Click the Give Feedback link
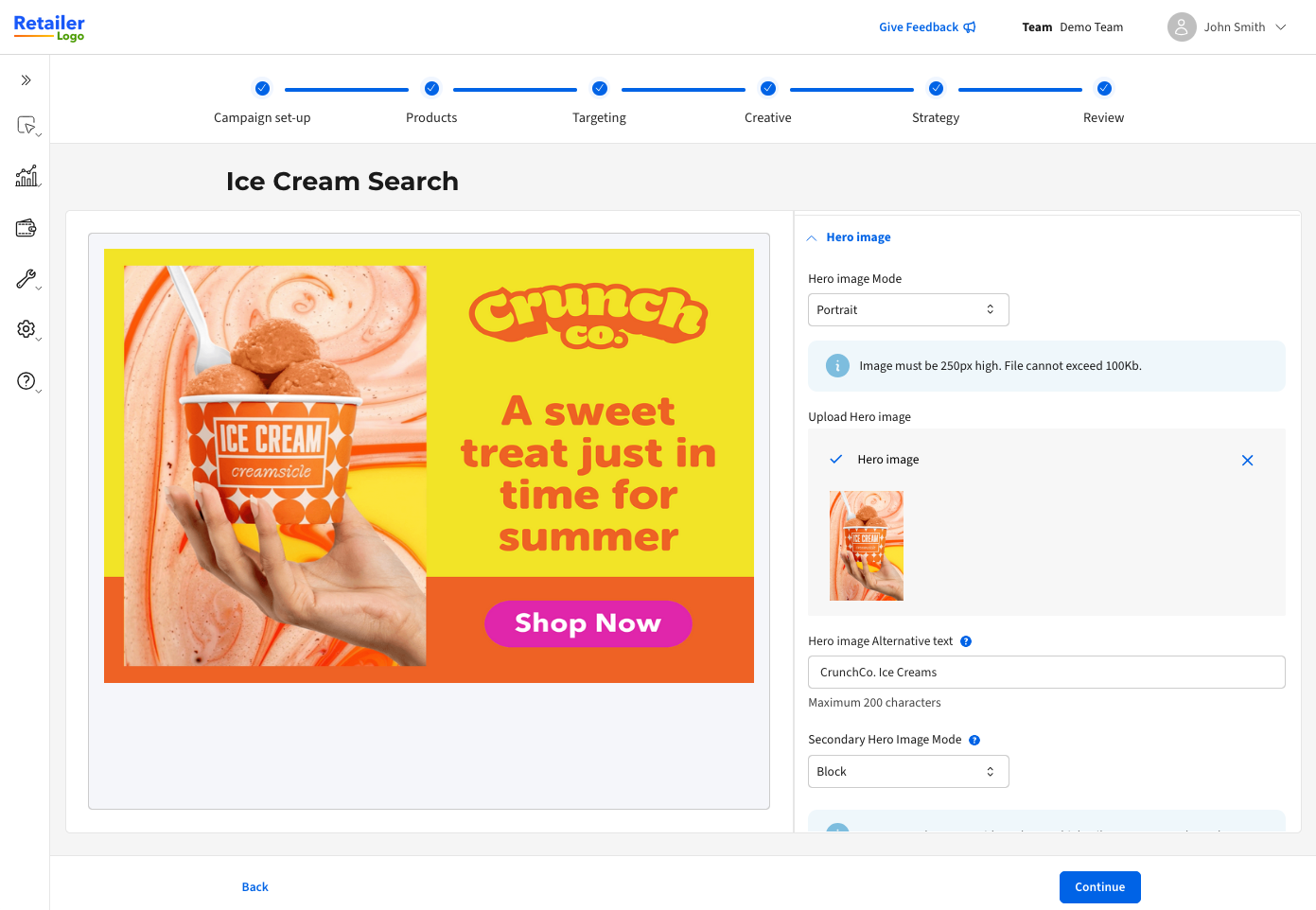Screen dimensions: 1316x910 [x=927, y=27]
